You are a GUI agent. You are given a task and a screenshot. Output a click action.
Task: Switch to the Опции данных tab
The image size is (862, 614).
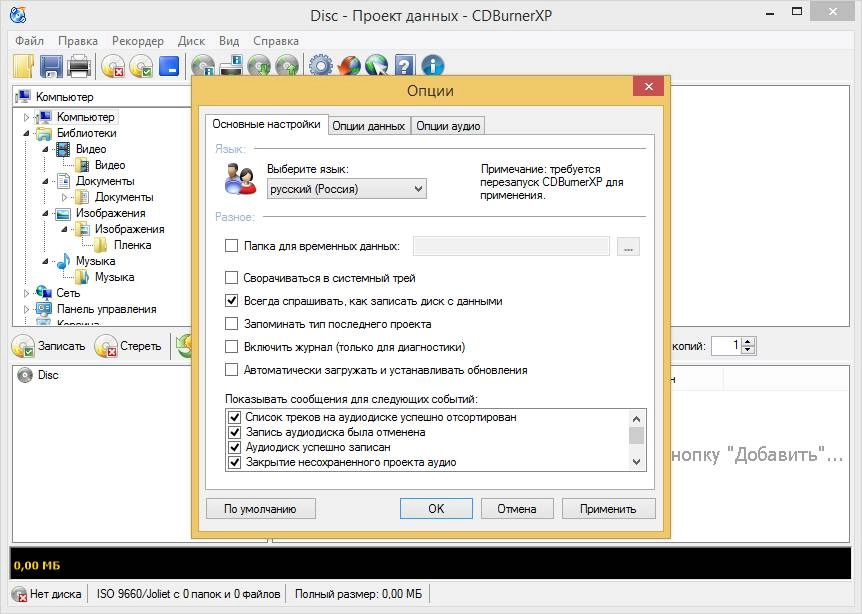(368, 126)
